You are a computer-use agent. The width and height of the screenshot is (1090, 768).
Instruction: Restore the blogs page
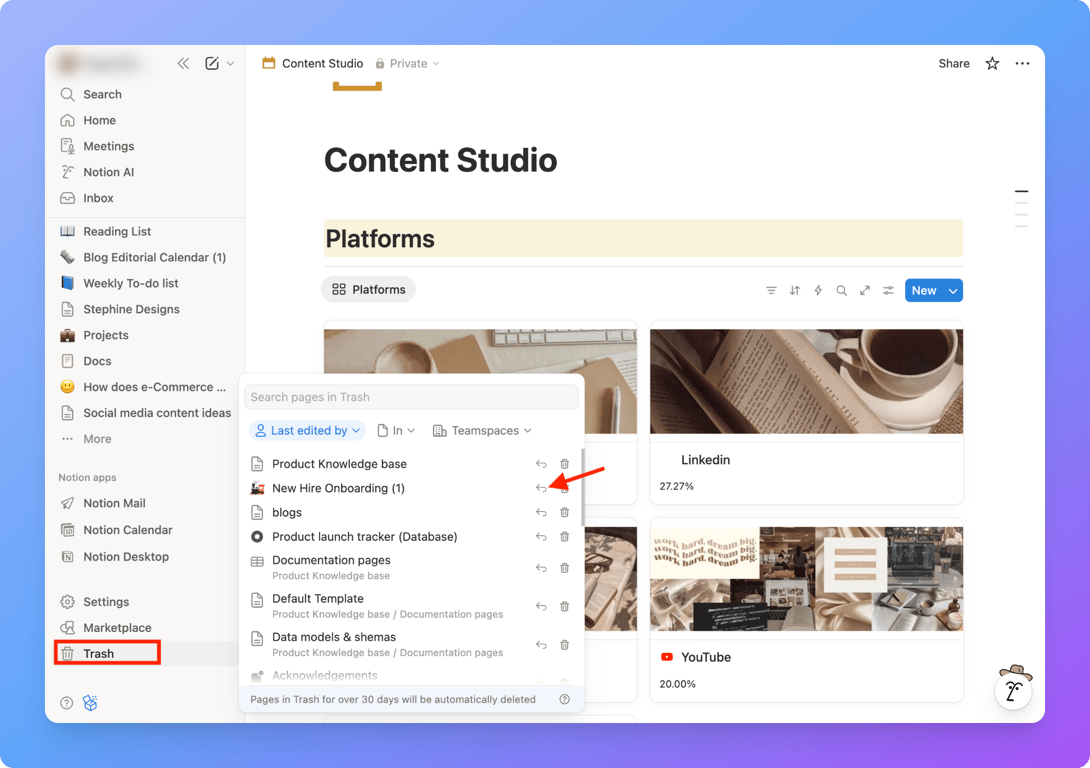pos(541,512)
